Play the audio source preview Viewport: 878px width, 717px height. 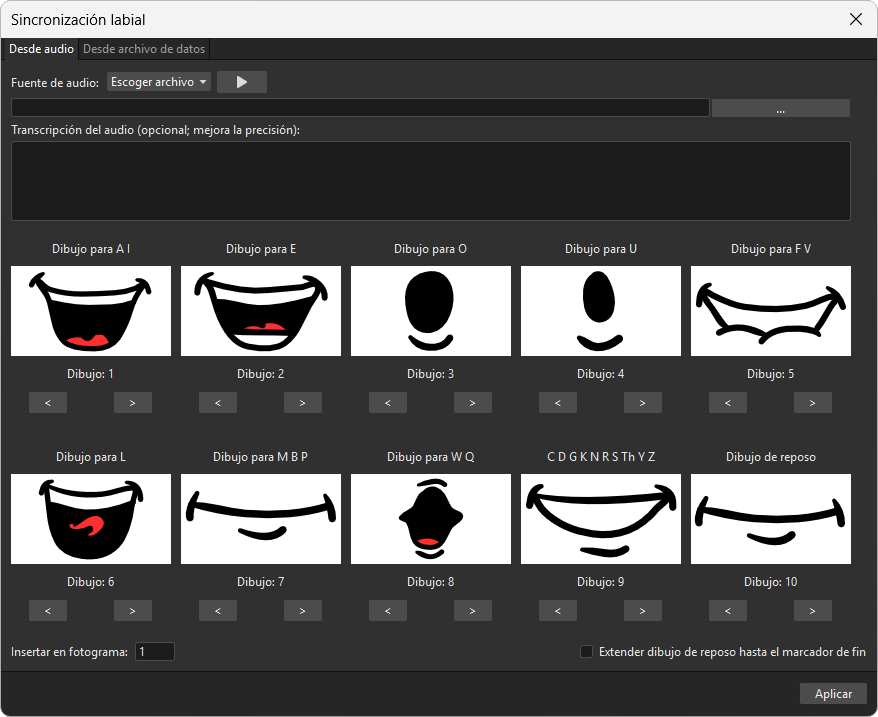241,82
